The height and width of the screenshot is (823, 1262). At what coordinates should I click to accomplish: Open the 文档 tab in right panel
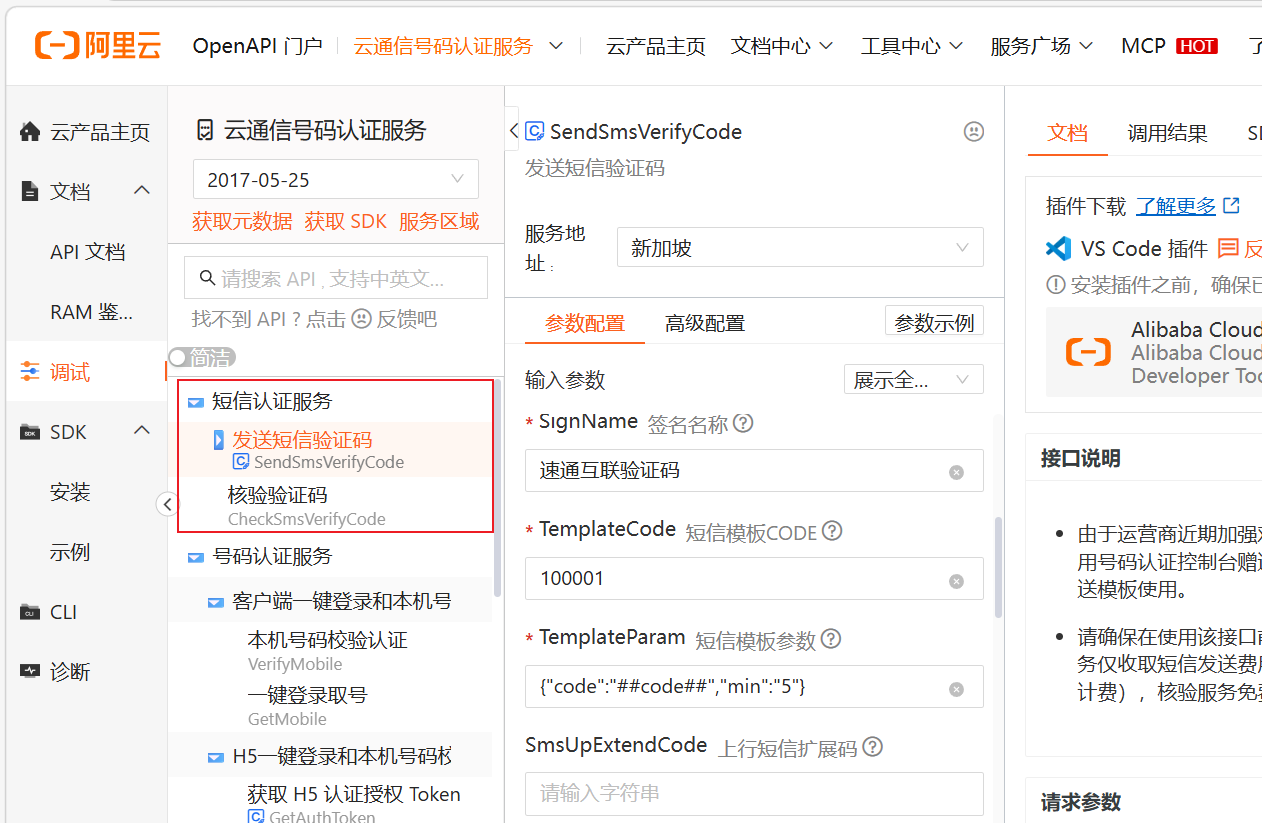pos(1067,132)
